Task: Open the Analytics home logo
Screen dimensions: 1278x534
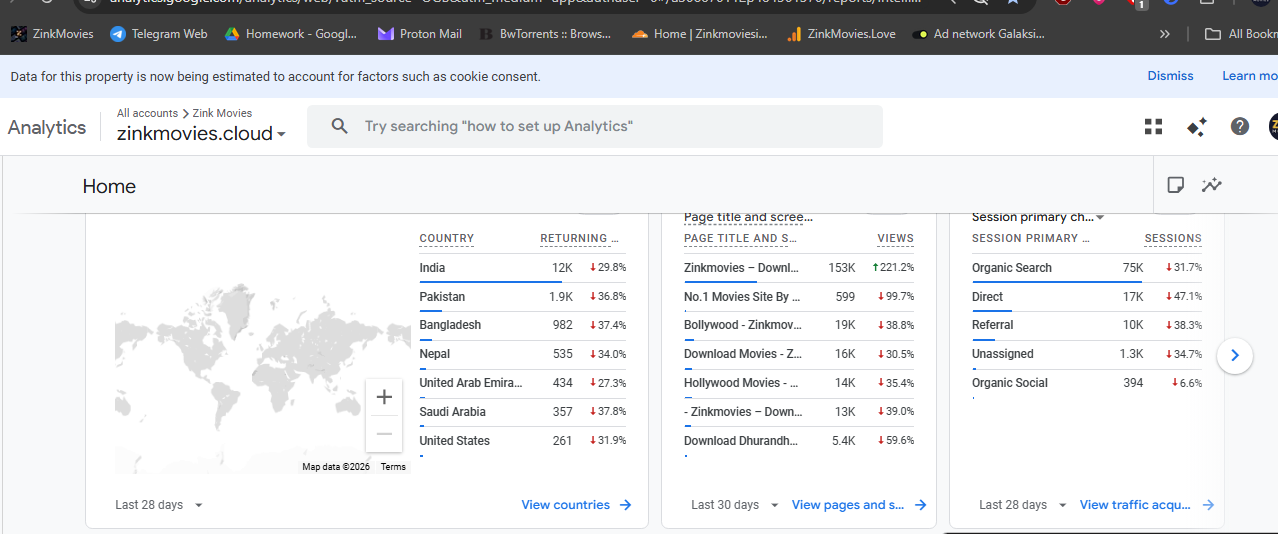Action: coord(47,127)
